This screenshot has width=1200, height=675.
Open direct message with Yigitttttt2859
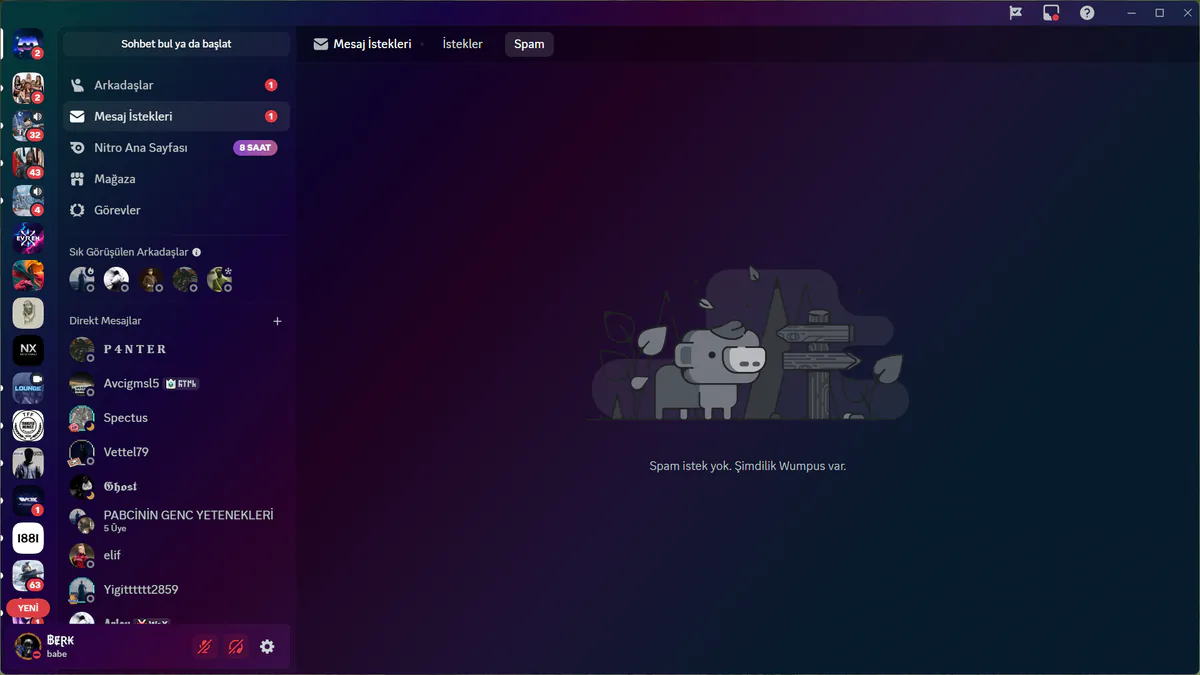point(176,589)
